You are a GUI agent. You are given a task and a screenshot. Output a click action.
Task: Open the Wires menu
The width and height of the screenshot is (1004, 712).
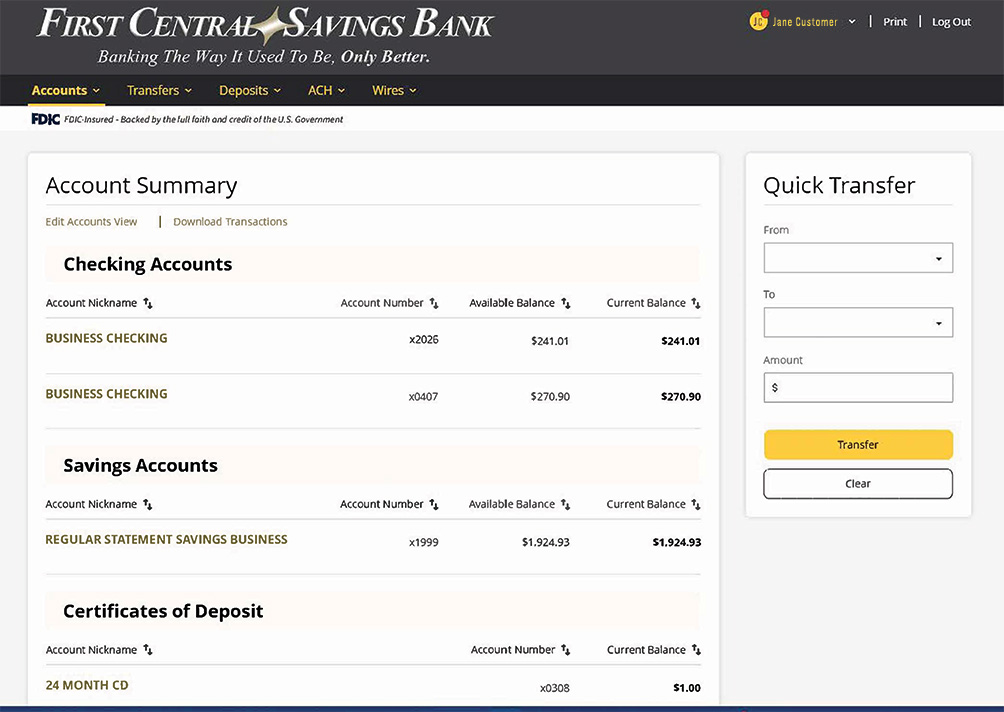tap(394, 90)
